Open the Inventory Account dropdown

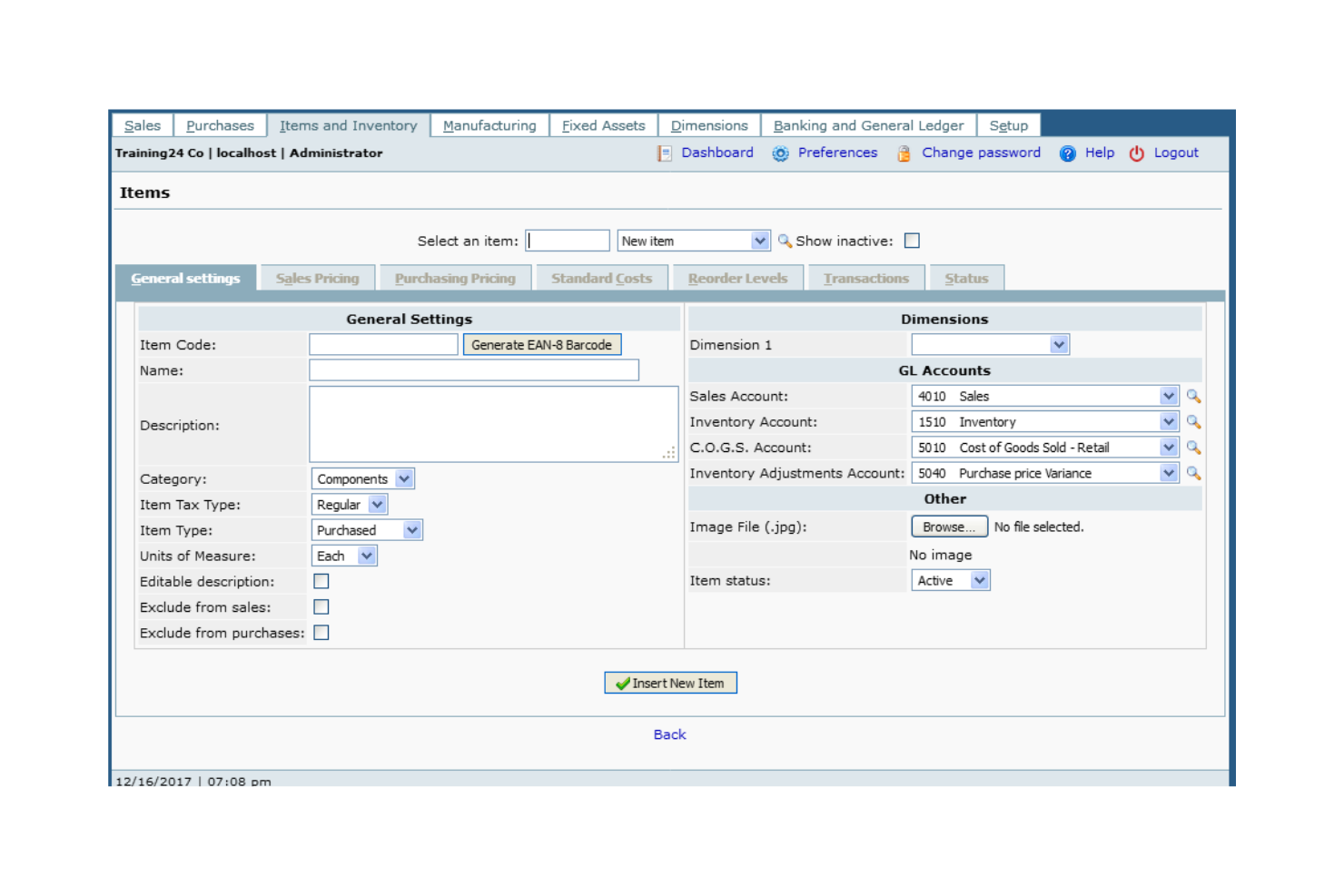[x=1044, y=421]
